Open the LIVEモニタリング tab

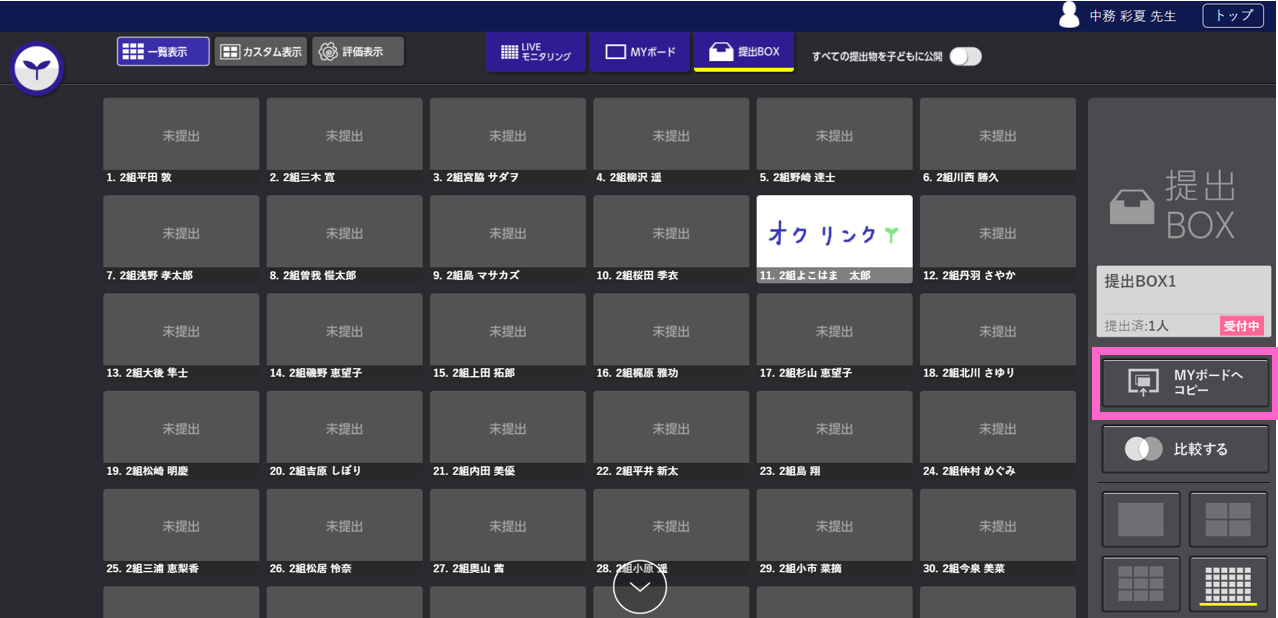(x=536, y=52)
